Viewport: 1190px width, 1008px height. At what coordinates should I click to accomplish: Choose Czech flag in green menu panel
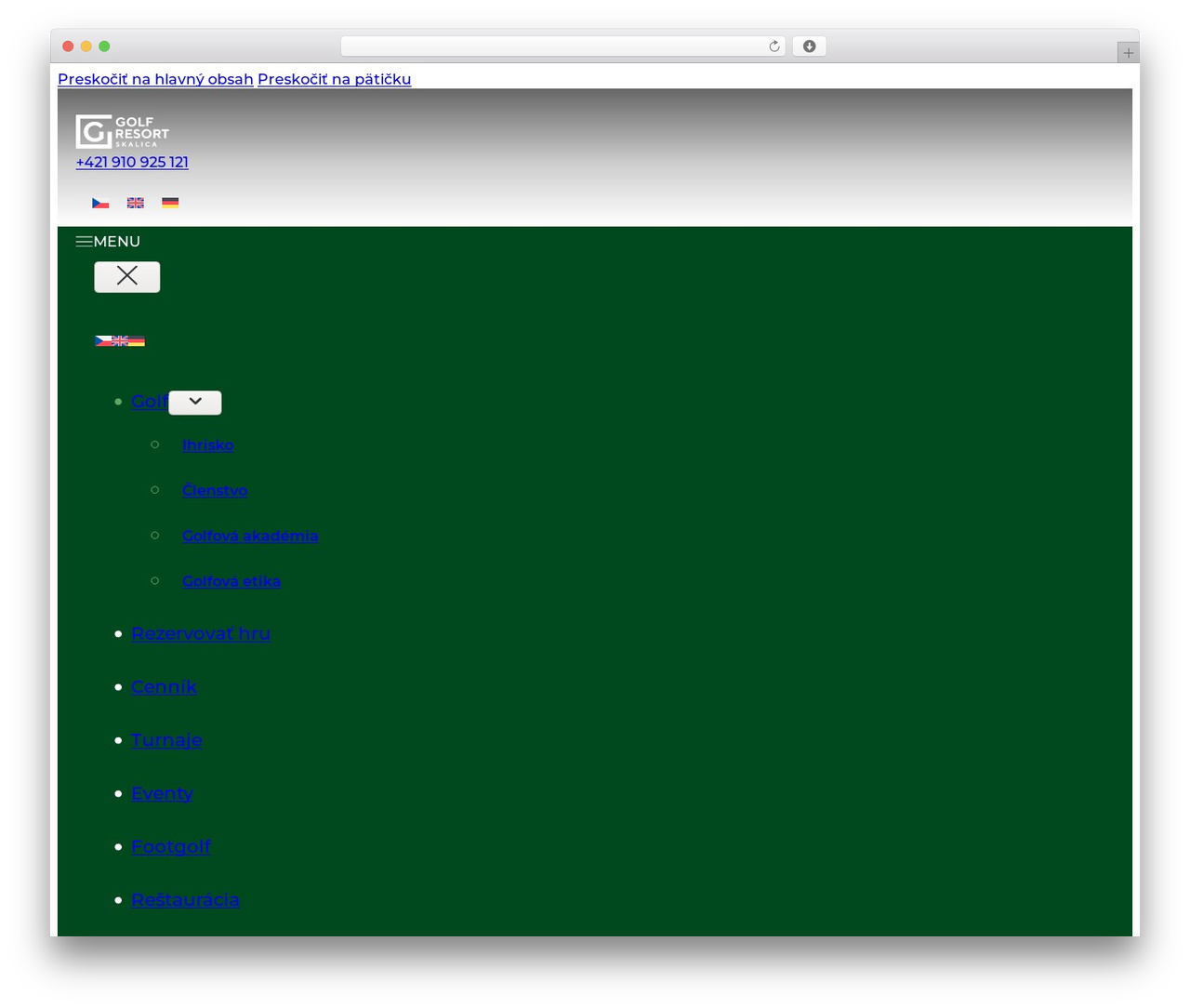103,341
